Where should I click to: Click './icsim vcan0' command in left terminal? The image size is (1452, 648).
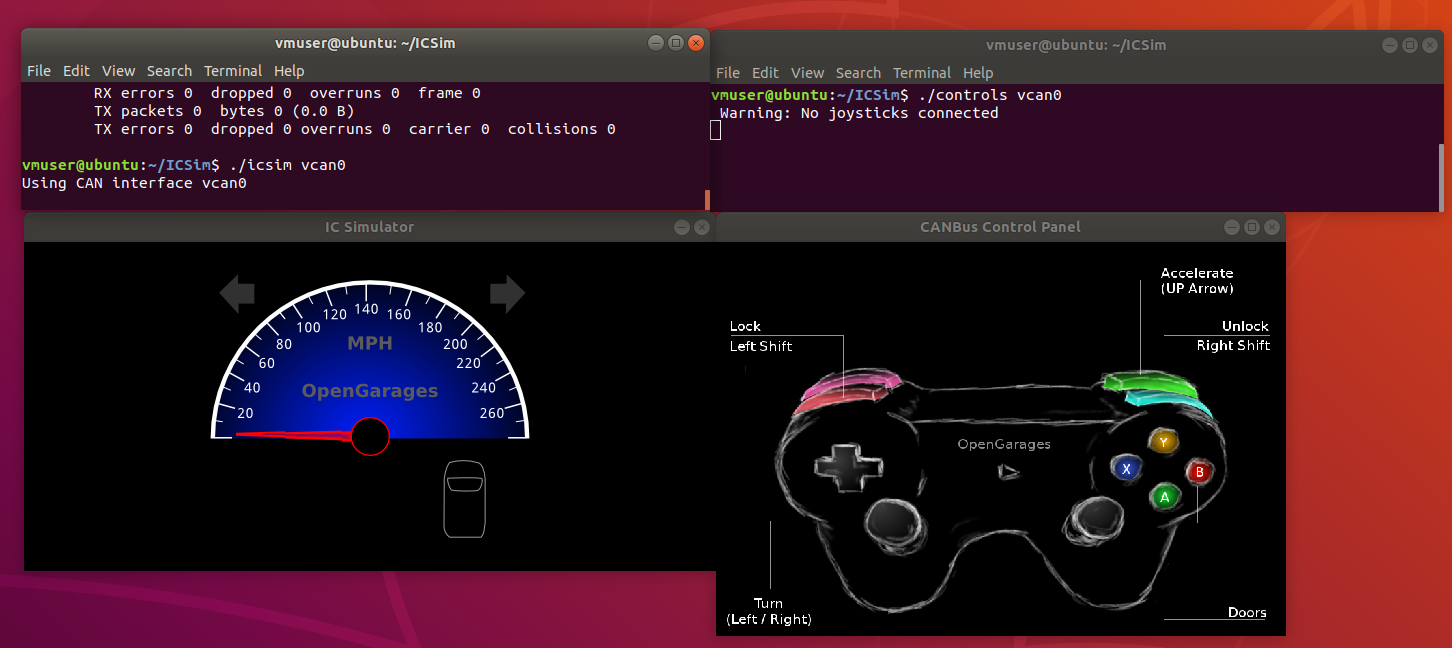(x=288, y=165)
